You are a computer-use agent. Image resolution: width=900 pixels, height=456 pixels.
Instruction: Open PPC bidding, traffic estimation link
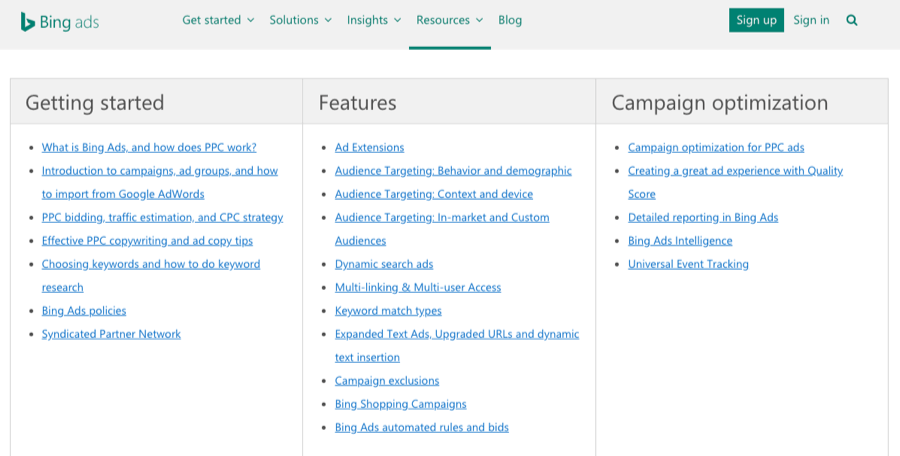162,218
